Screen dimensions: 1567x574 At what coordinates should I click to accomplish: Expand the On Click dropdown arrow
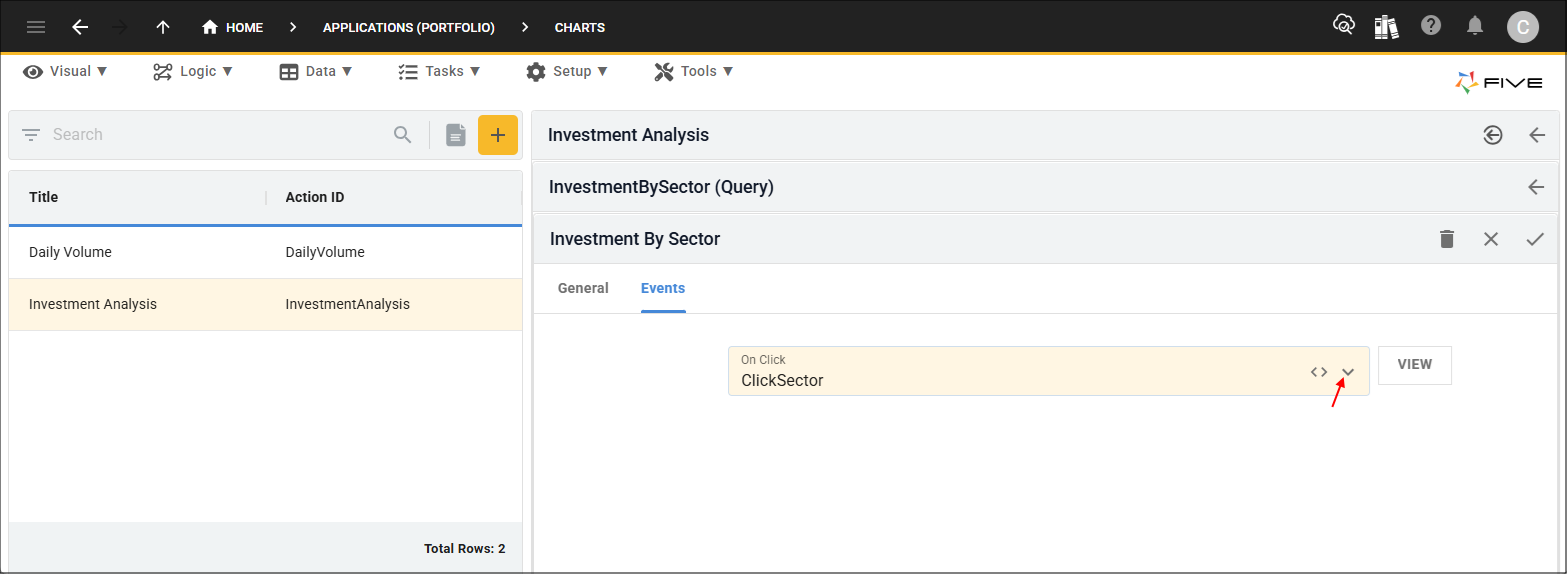click(1348, 372)
